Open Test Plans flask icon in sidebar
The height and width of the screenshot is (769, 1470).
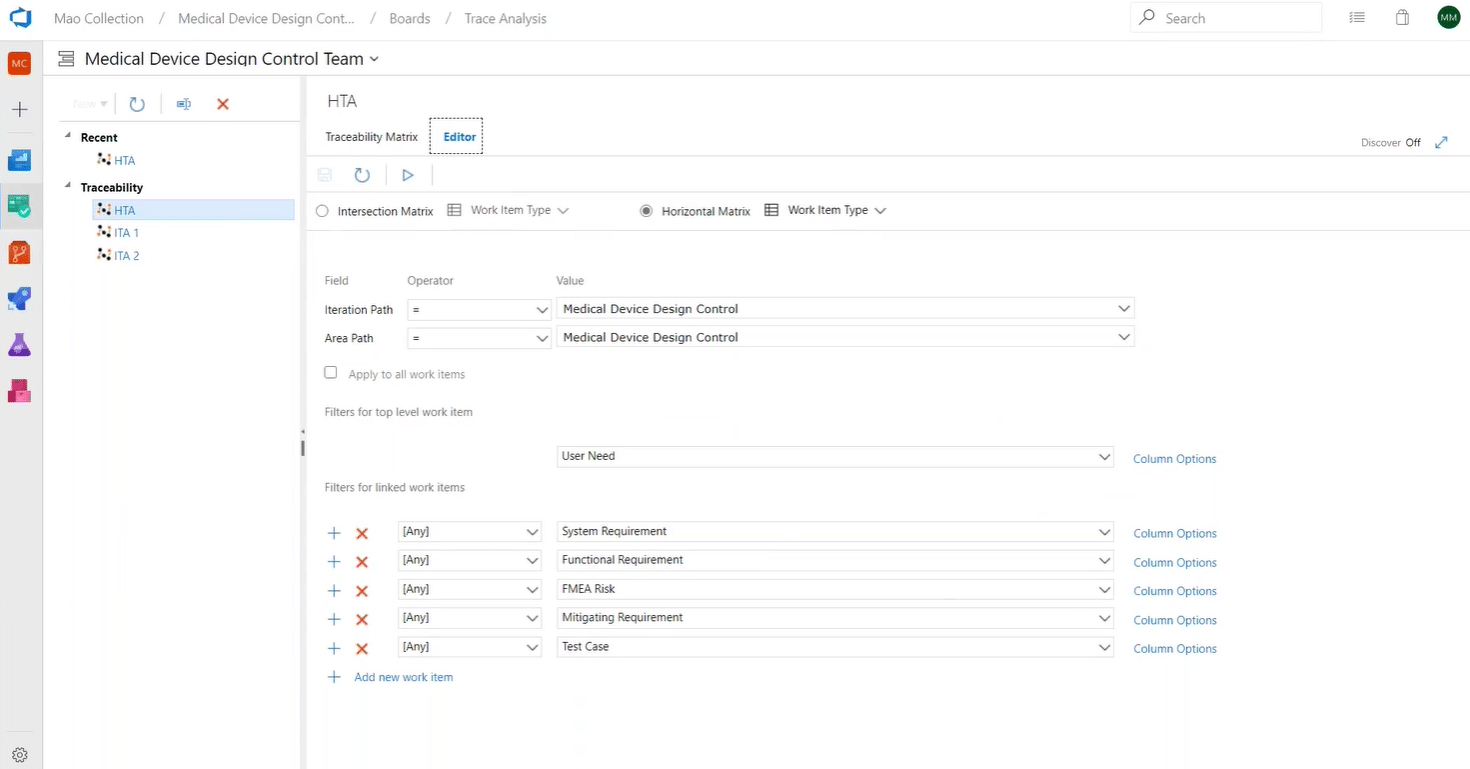pyautogui.click(x=19, y=344)
